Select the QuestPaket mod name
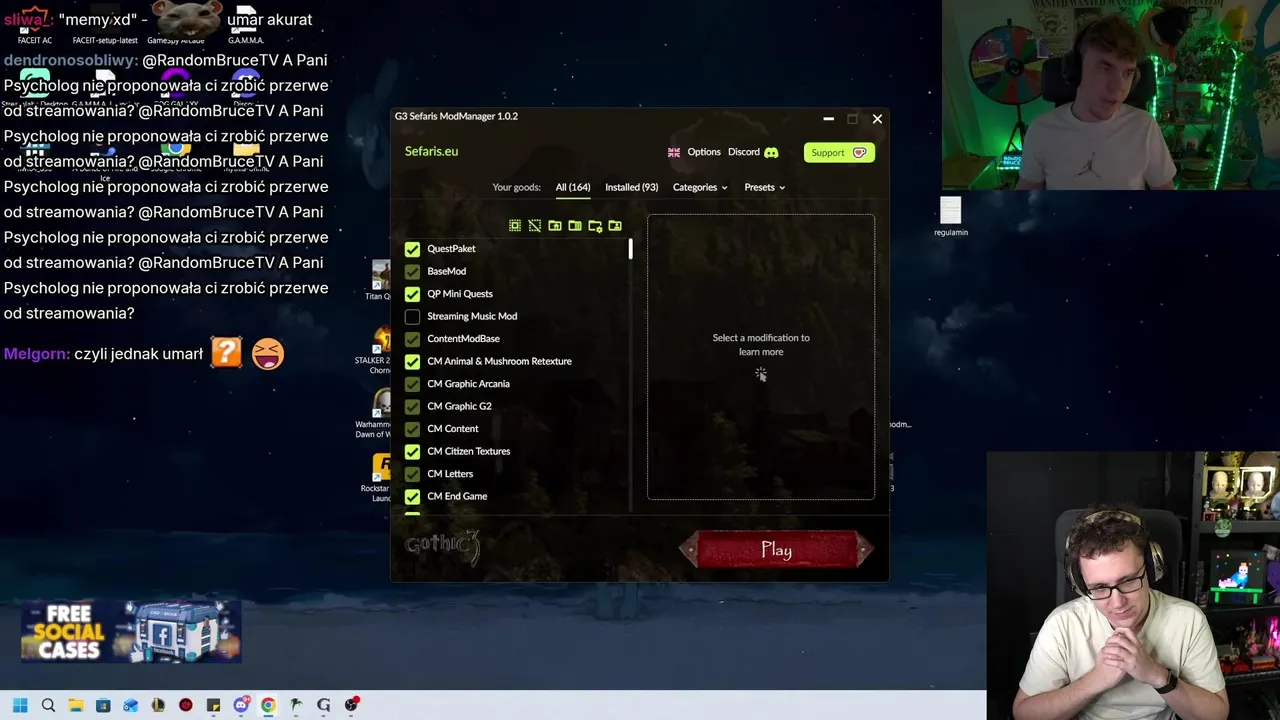Screen dimensions: 1280x720 451,249
